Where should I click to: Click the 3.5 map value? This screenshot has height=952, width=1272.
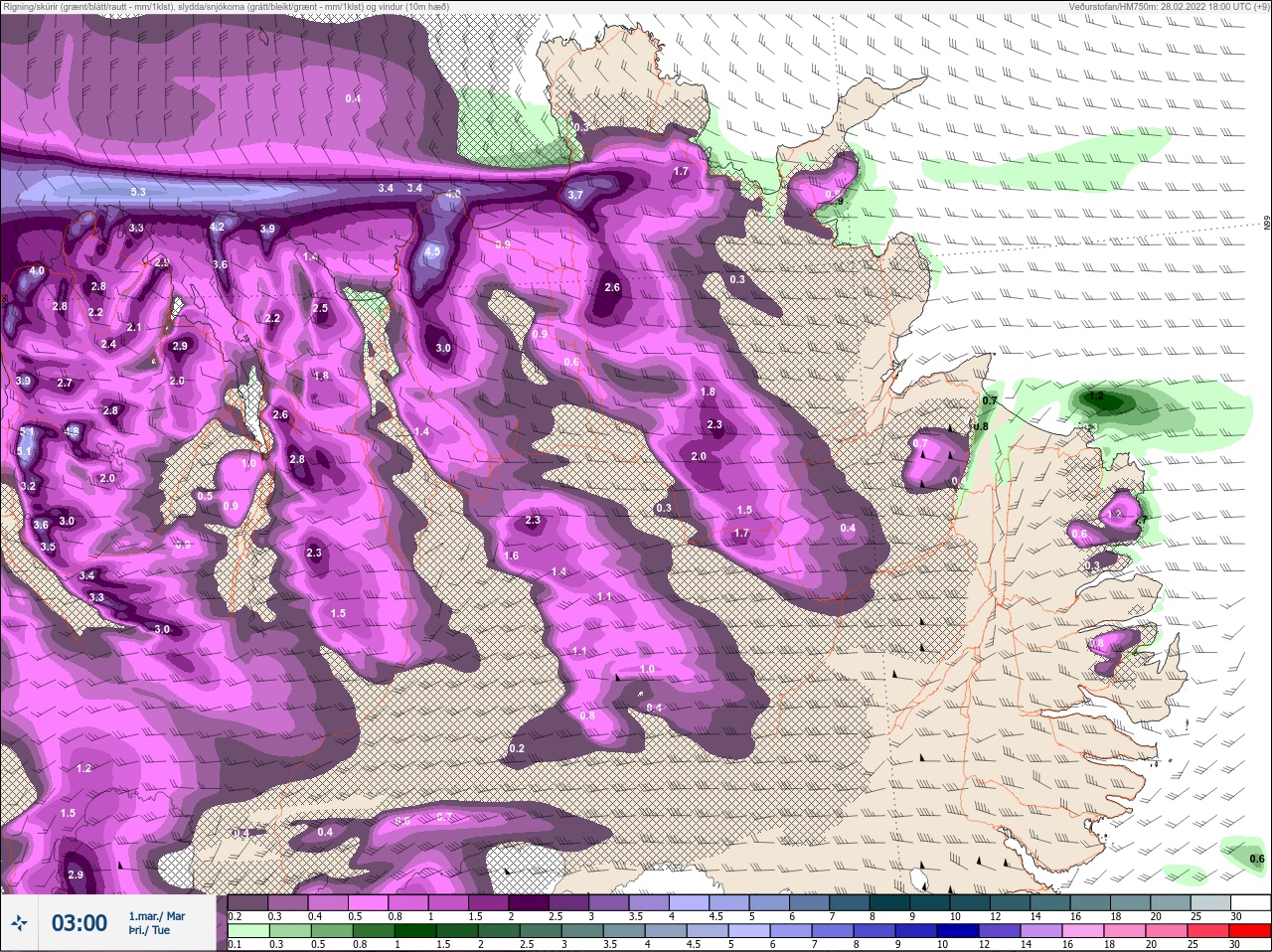point(48,548)
